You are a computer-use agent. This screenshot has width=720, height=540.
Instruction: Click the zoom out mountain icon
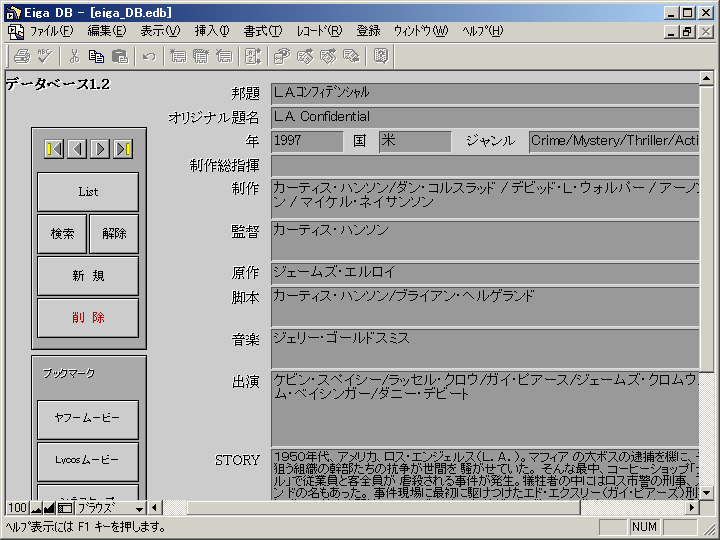pos(36,508)
